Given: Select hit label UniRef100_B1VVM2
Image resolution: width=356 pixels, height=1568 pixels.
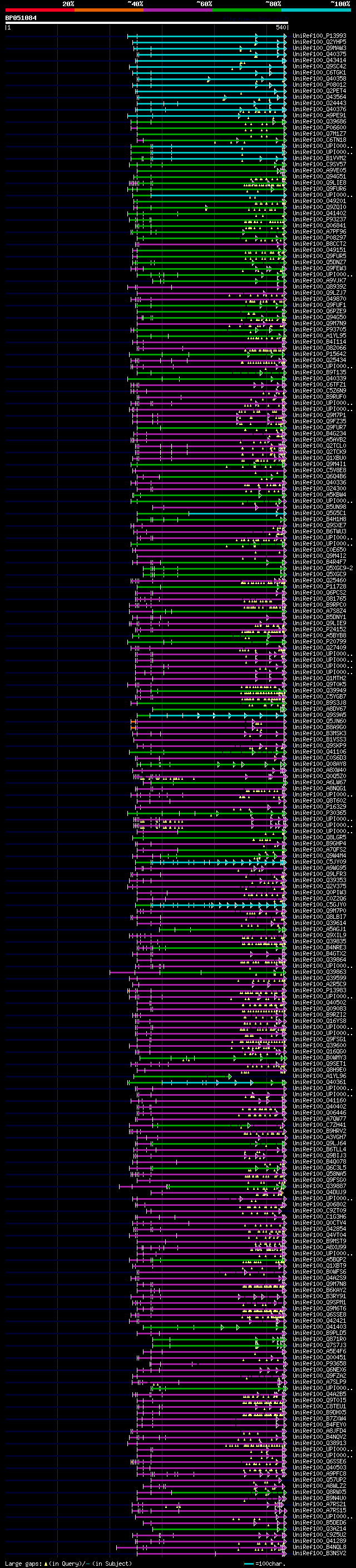Looking at the screenshot, I should tap(319, 159).
